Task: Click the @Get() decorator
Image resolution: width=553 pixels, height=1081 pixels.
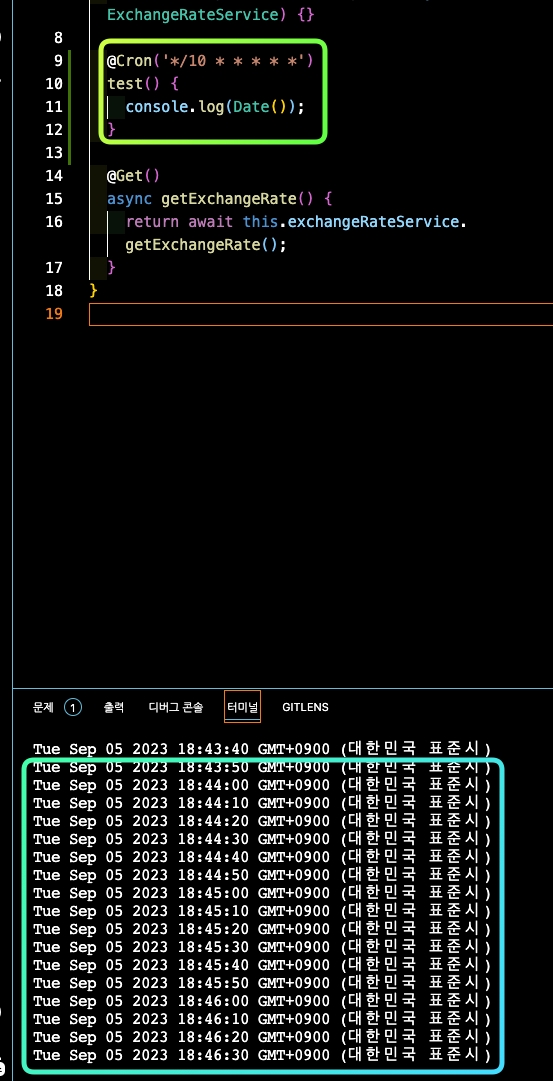Action: coord(133,176)
